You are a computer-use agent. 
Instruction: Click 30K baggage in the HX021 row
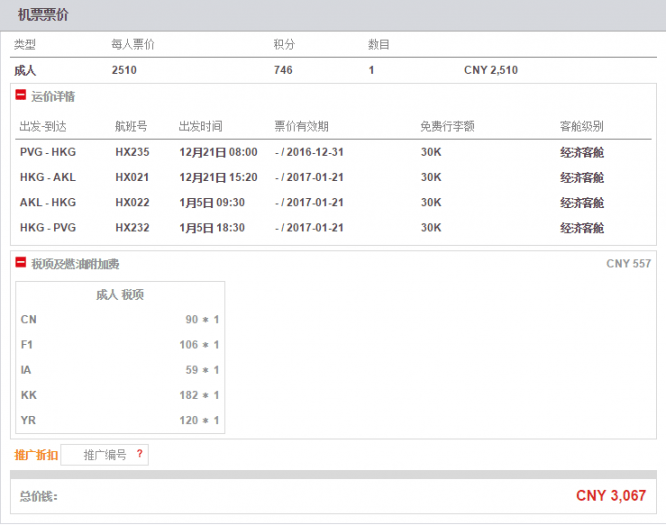coord(431,177)
